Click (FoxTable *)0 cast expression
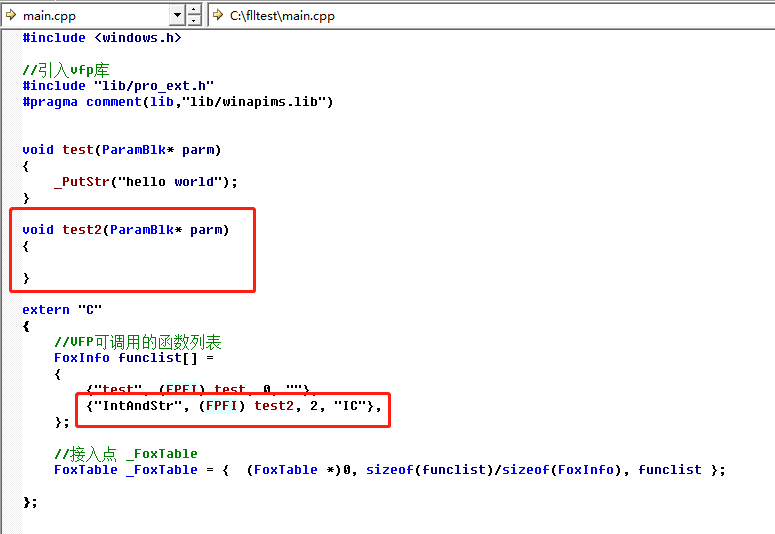775x534 pixels. click(x=299, y=470)
